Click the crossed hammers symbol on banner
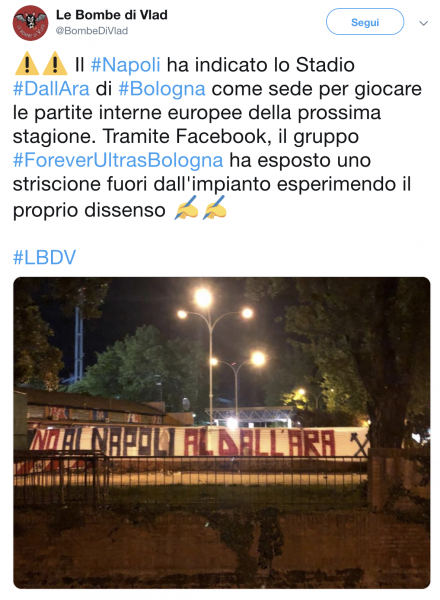Image resolution: width=440 pixels, height=600 pixels. coord(359,444)
